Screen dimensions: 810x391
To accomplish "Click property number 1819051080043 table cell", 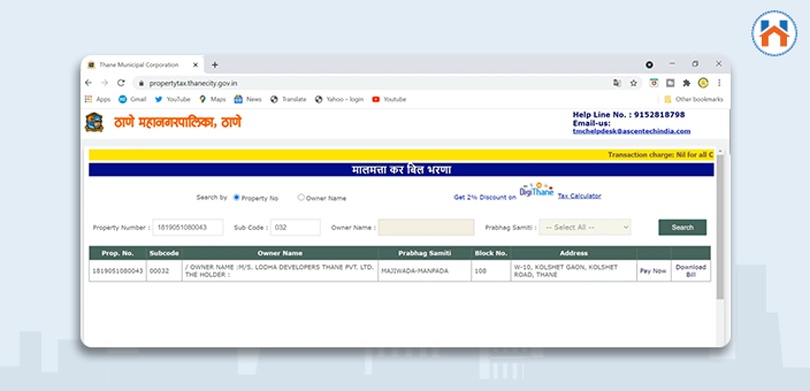I will pos(118,271).
